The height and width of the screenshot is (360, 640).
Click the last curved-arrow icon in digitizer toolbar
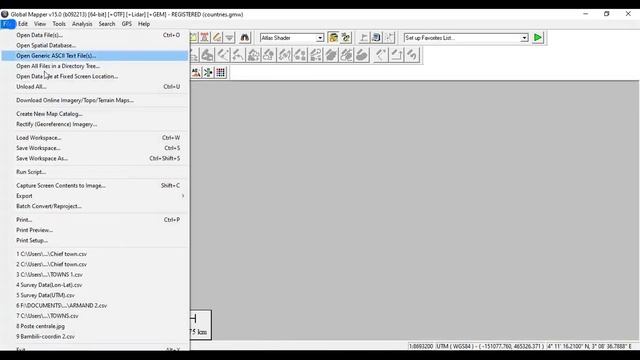click(x=412, y=55)
